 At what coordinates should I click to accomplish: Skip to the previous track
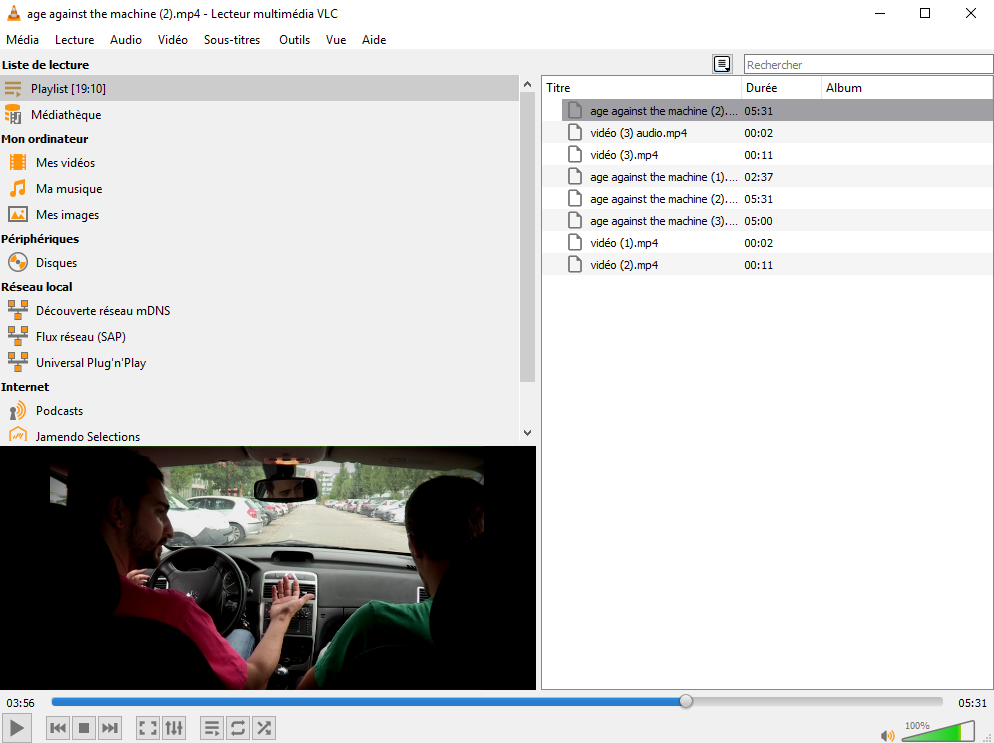58,729
